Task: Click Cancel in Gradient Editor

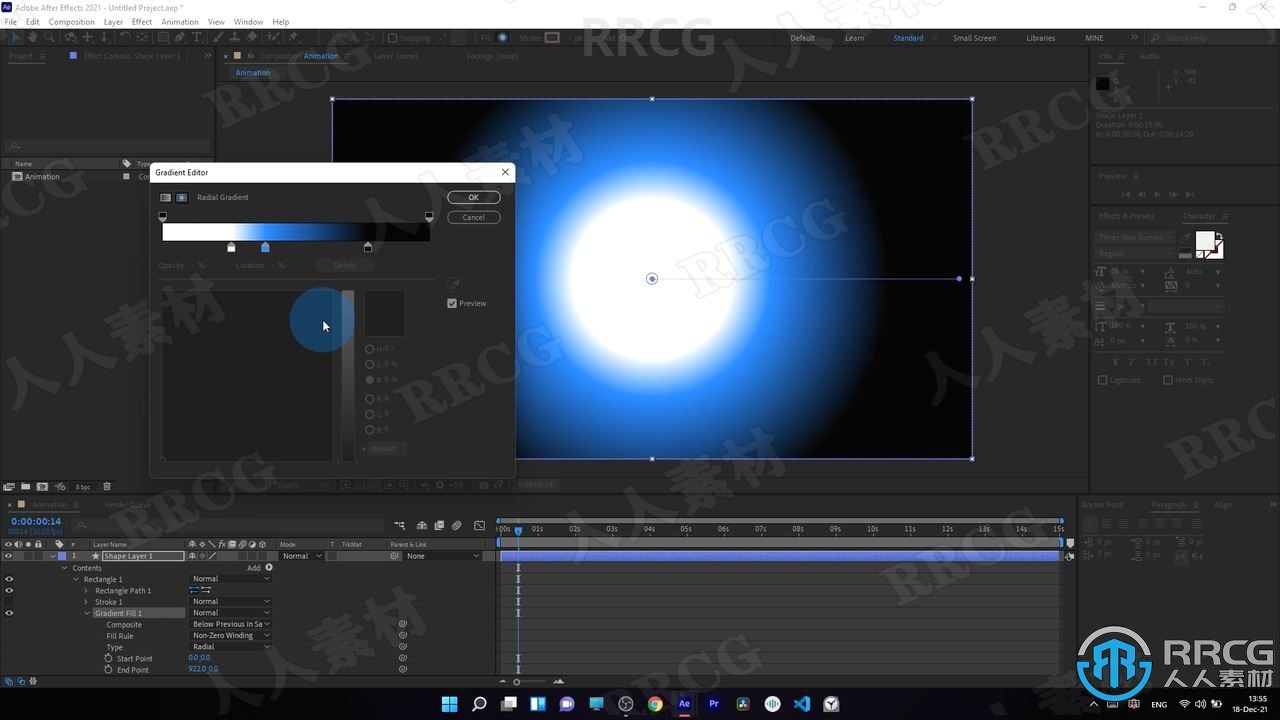Action: (x=474, y=217)
